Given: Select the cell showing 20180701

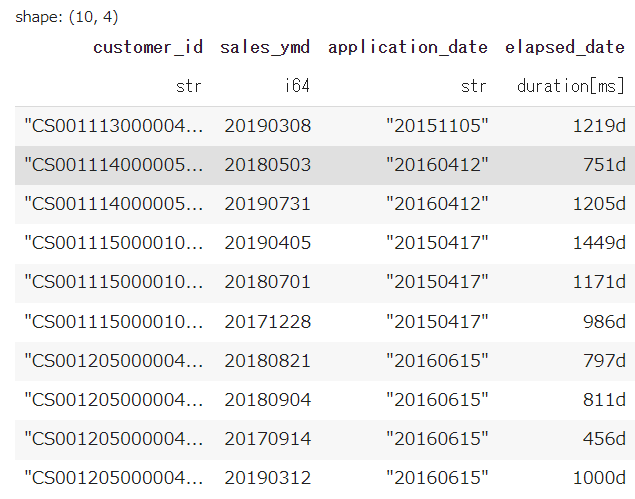Looking at the screenshot, I should pyautogui.click(x=268, y=282).
